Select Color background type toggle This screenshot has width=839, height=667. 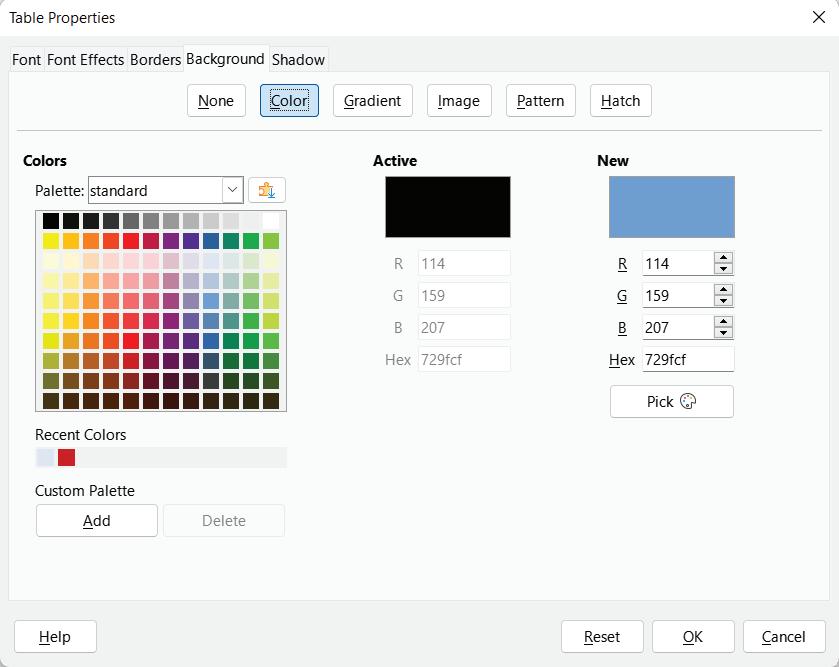(x=289, y=100)
